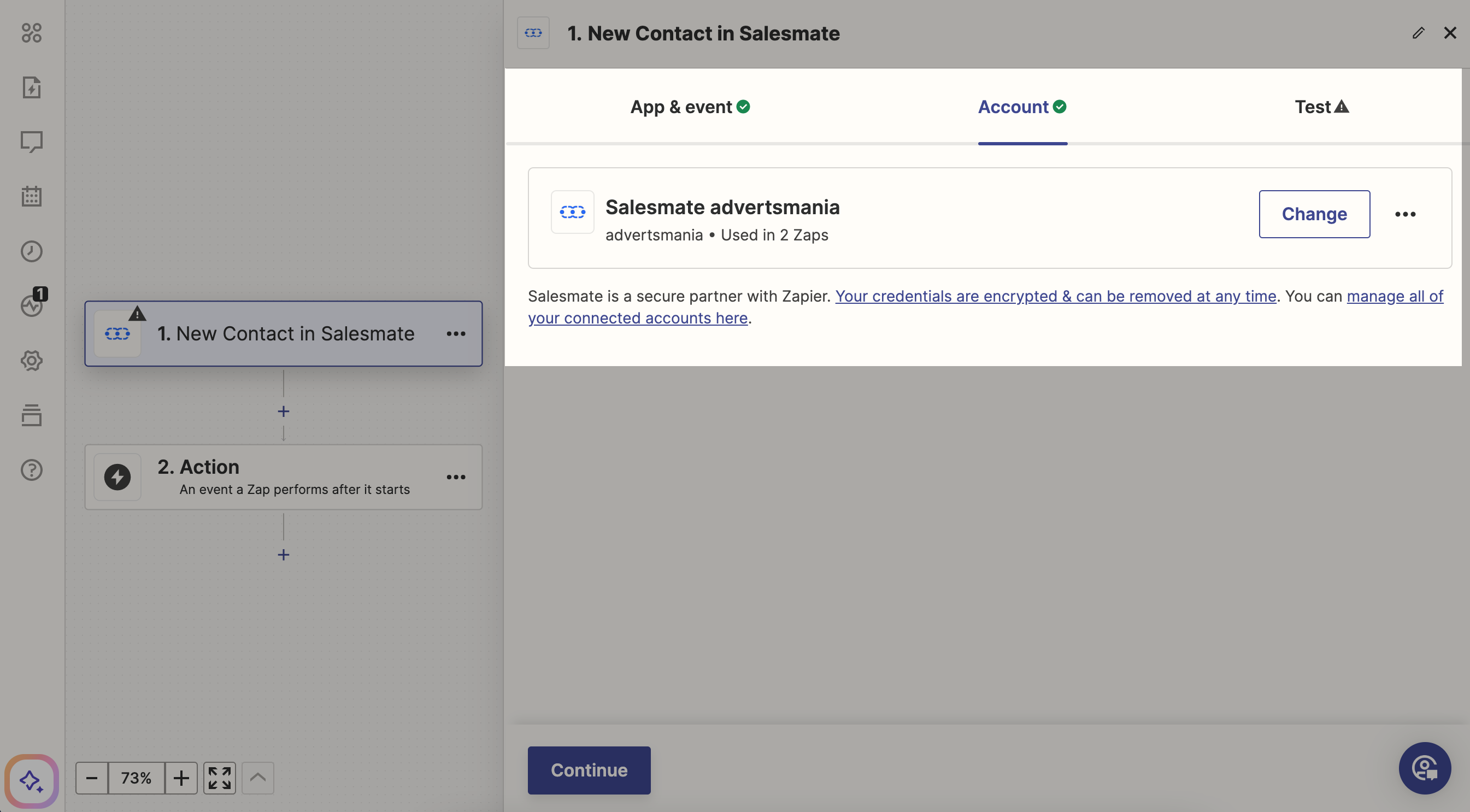Screen dimensions: 1470x812
Task: Switch to the Test tab
Action: coord(1322,107)
